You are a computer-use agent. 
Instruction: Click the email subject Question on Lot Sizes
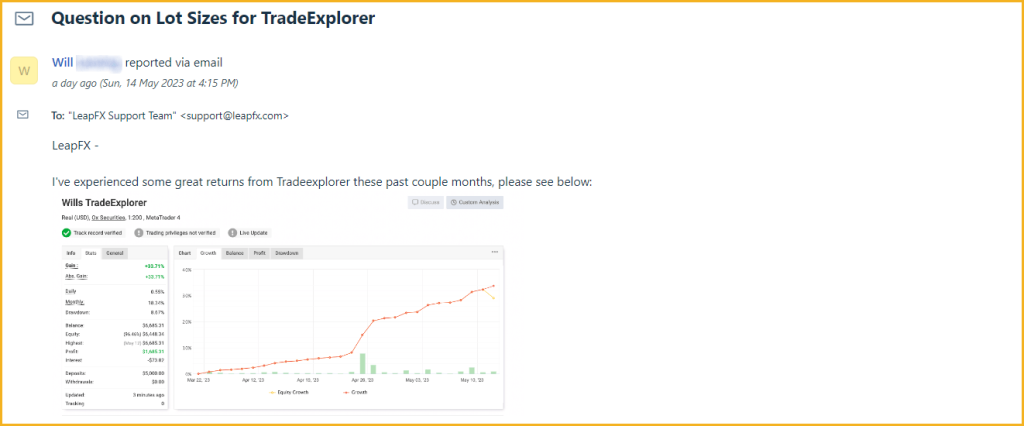(x=213, y=18)
